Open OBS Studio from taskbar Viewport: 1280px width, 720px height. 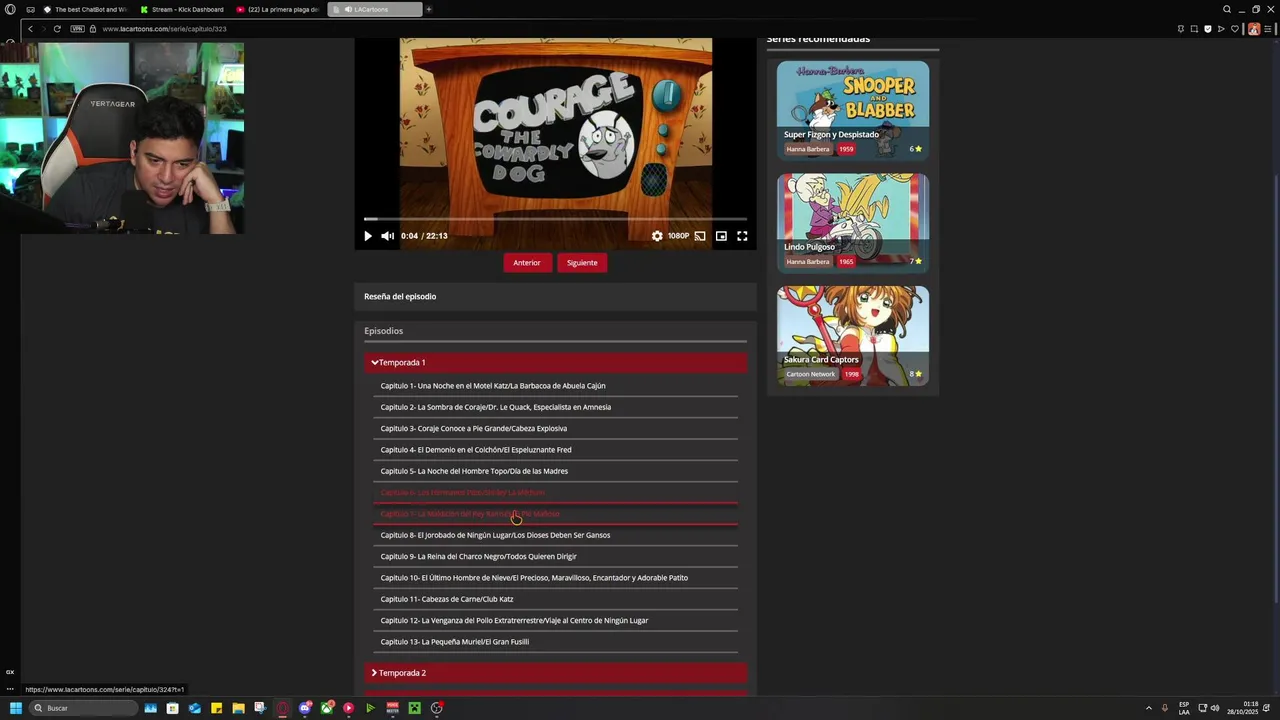tap(437, 708)
